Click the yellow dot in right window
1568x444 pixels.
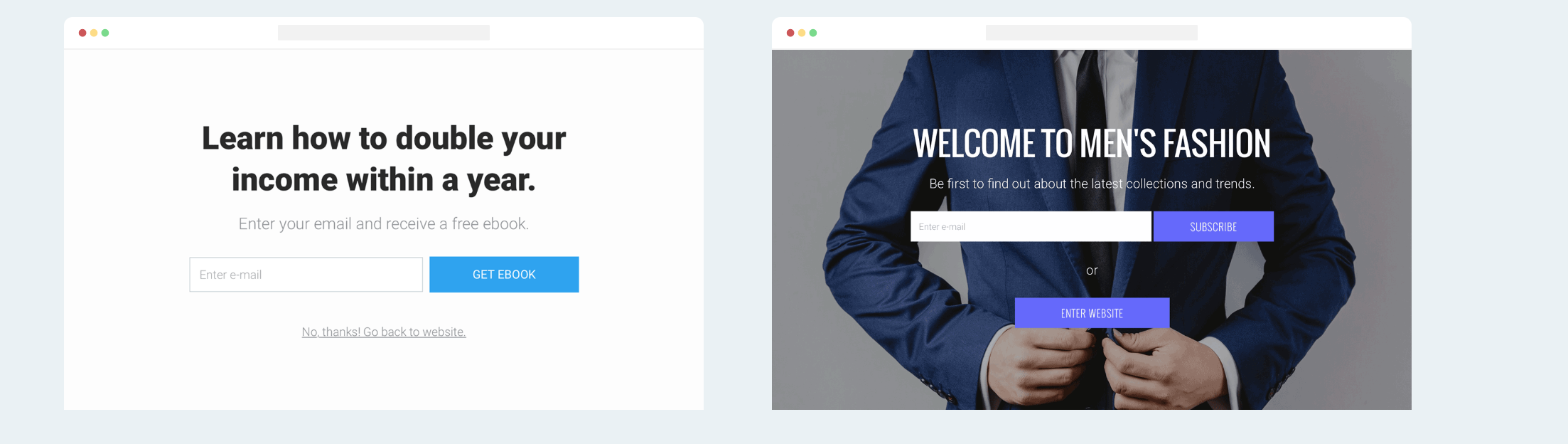click(802, 33)
